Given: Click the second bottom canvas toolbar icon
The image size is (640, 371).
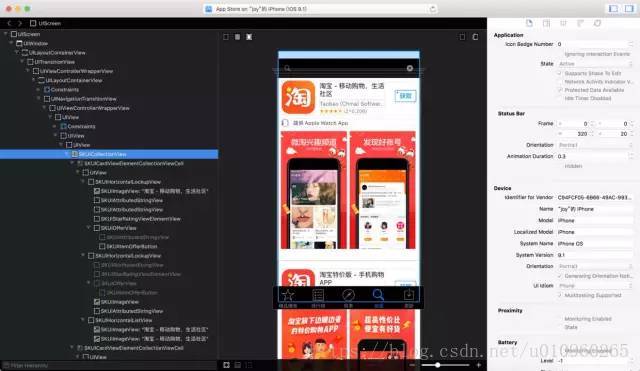Looking at the screenshot, I should [x=238, y=365].
